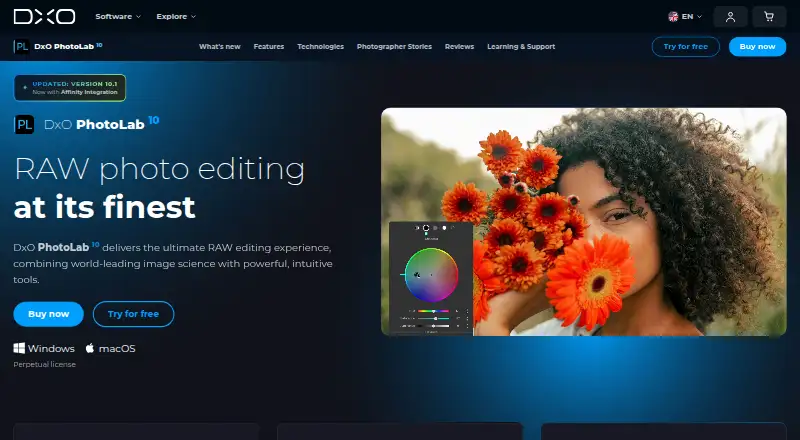Viewport: 800px width, 440px height.
Task: Click DxO PhotoLab 10 title in sub-navigation
Action: click(x=68, y=46)
